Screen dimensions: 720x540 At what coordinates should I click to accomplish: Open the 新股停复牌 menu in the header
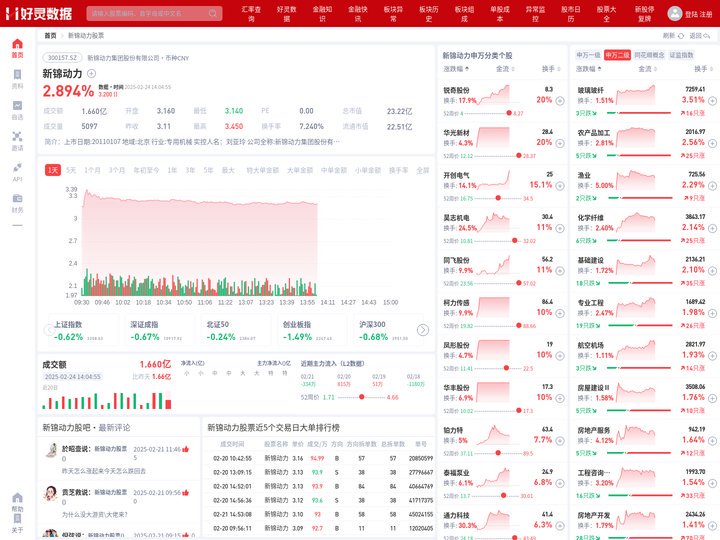[645, 14]
